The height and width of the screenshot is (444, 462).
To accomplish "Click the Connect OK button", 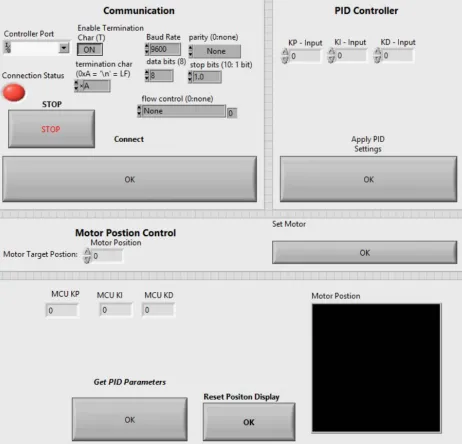I will point(129,179).
